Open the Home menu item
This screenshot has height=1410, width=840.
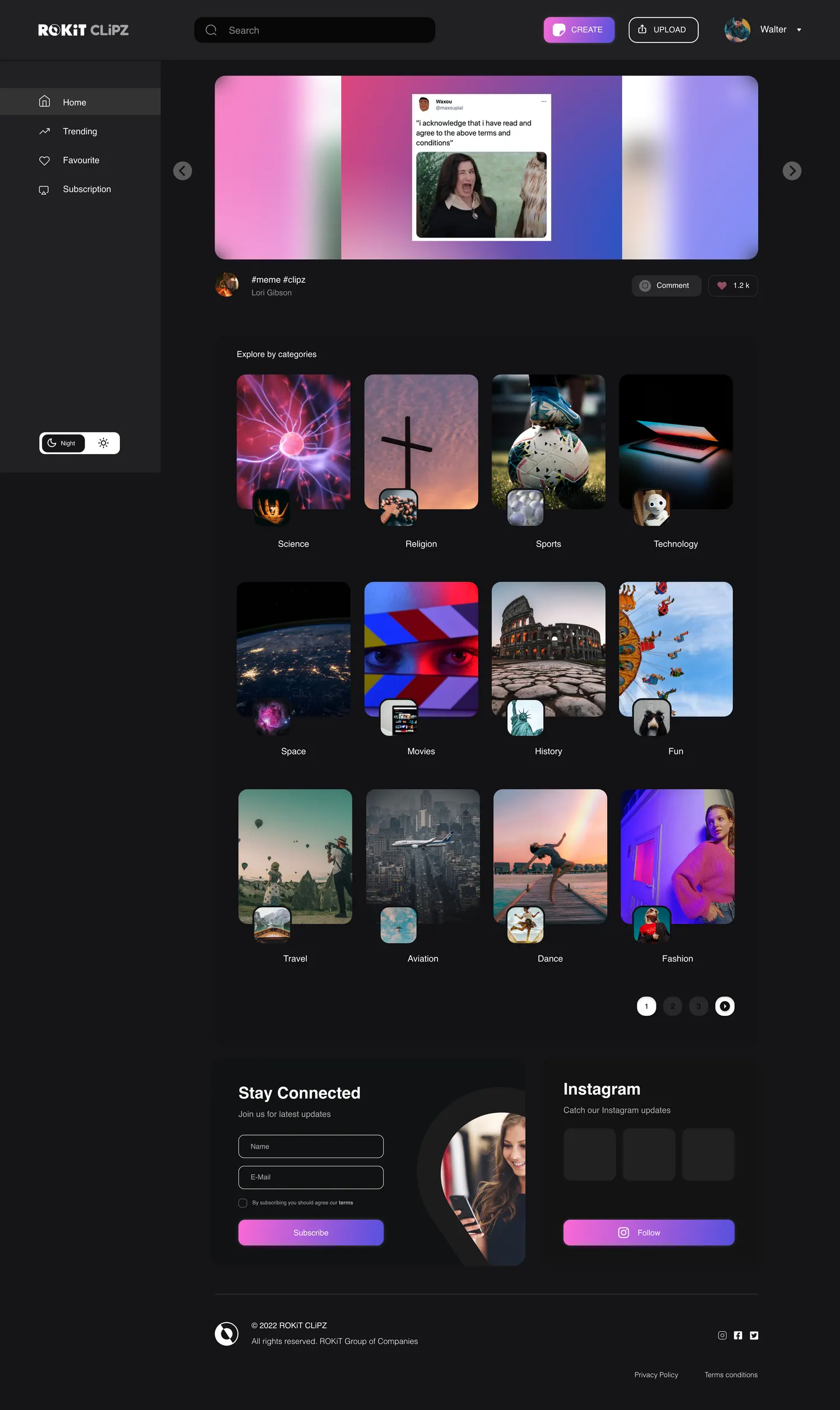pos(81,102)
